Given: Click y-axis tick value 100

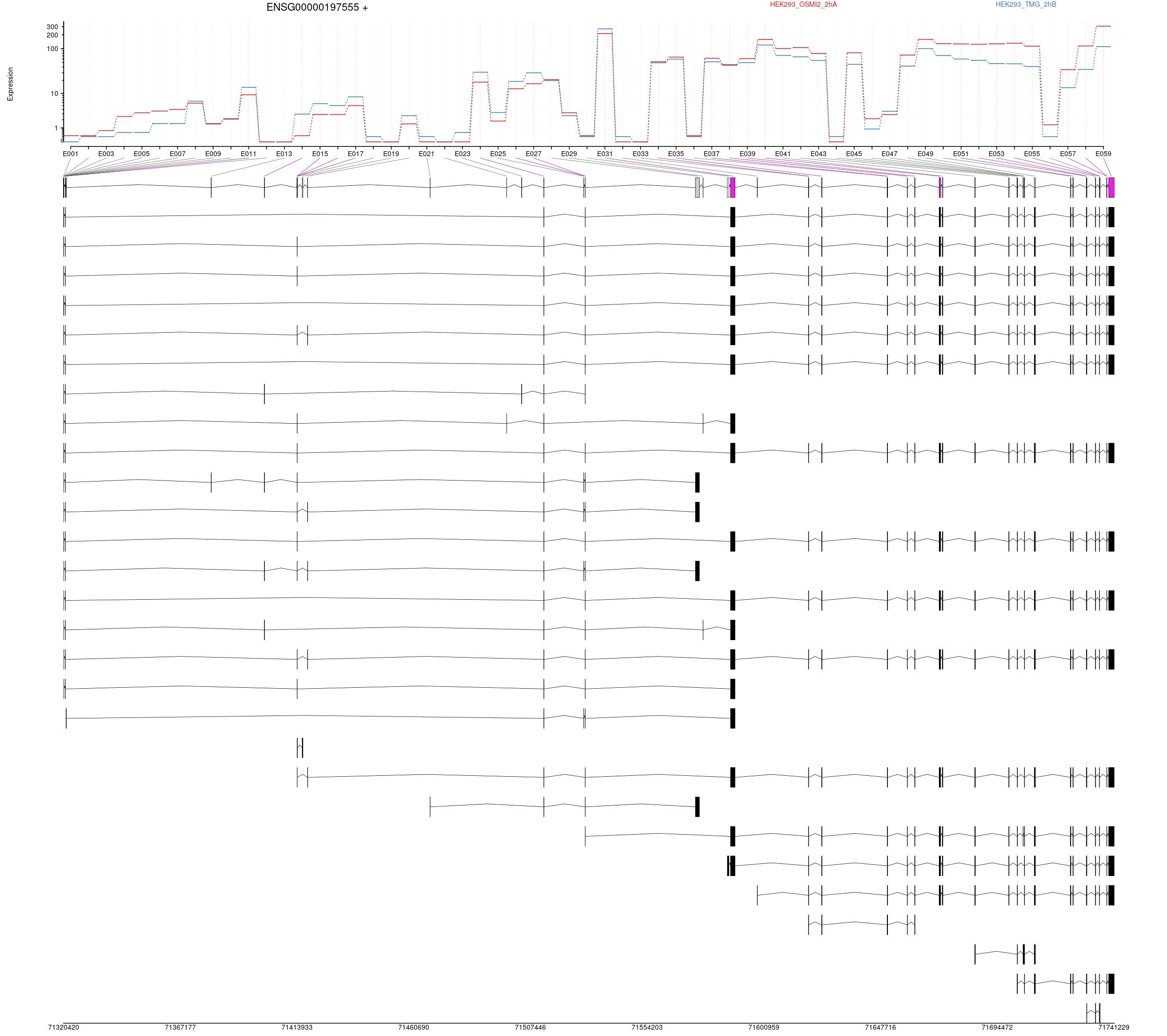Looking at the screenshot, I should (x=53, y=49).
